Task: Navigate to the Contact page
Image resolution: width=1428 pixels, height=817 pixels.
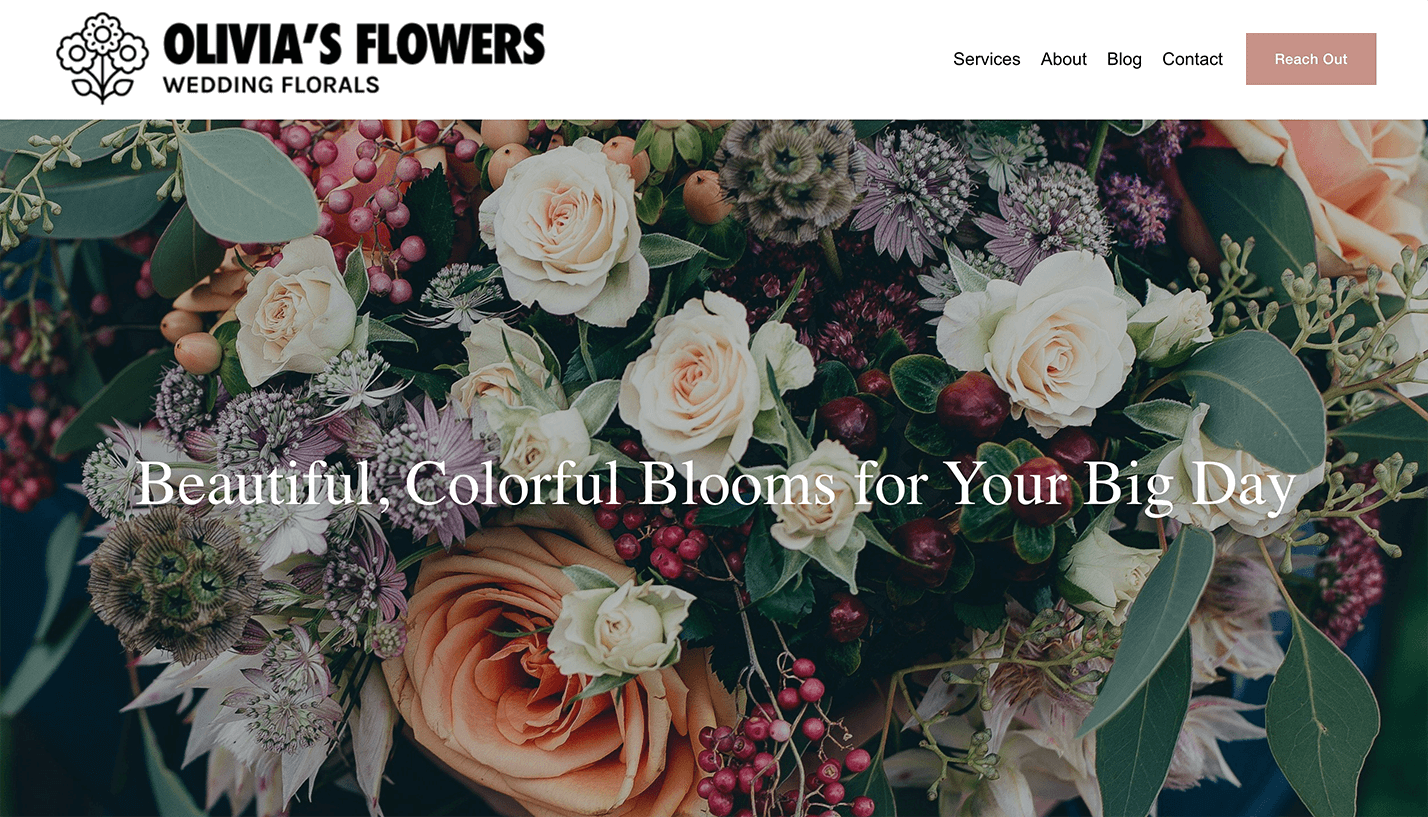Action: coord(1192,59)
